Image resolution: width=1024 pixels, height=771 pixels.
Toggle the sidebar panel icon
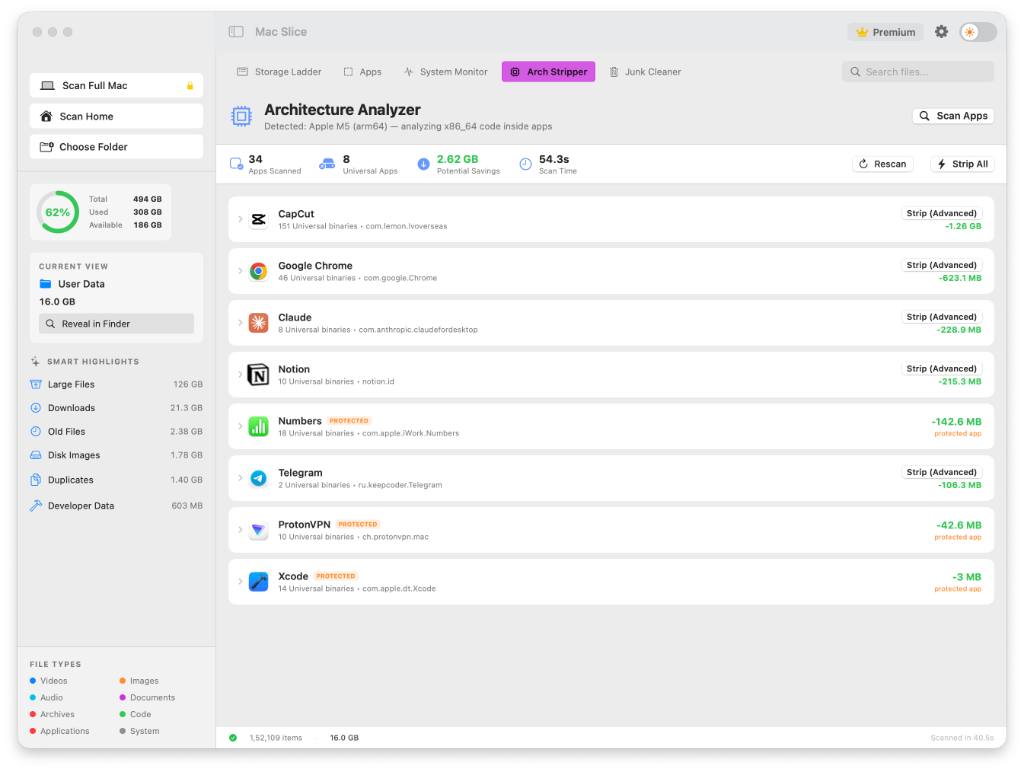click(236, 32)
